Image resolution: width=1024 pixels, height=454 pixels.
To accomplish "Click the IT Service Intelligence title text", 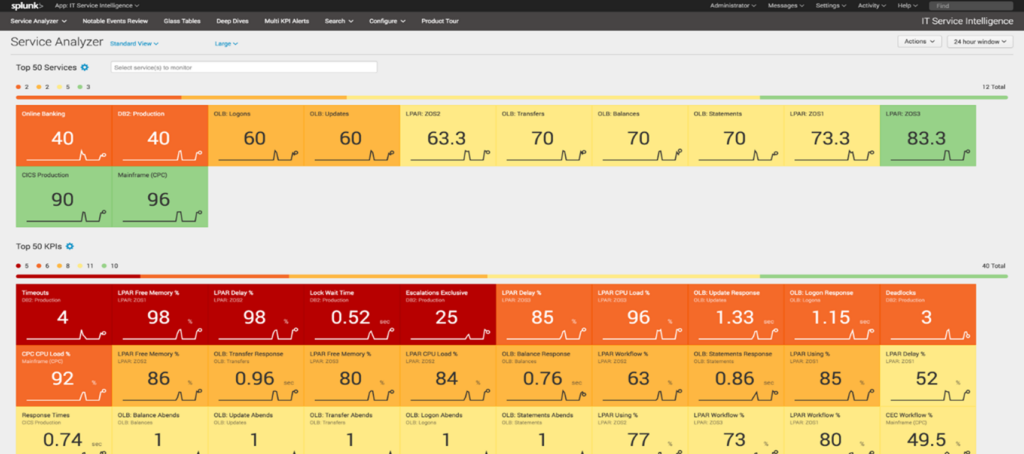I will (x=967, y=21).
